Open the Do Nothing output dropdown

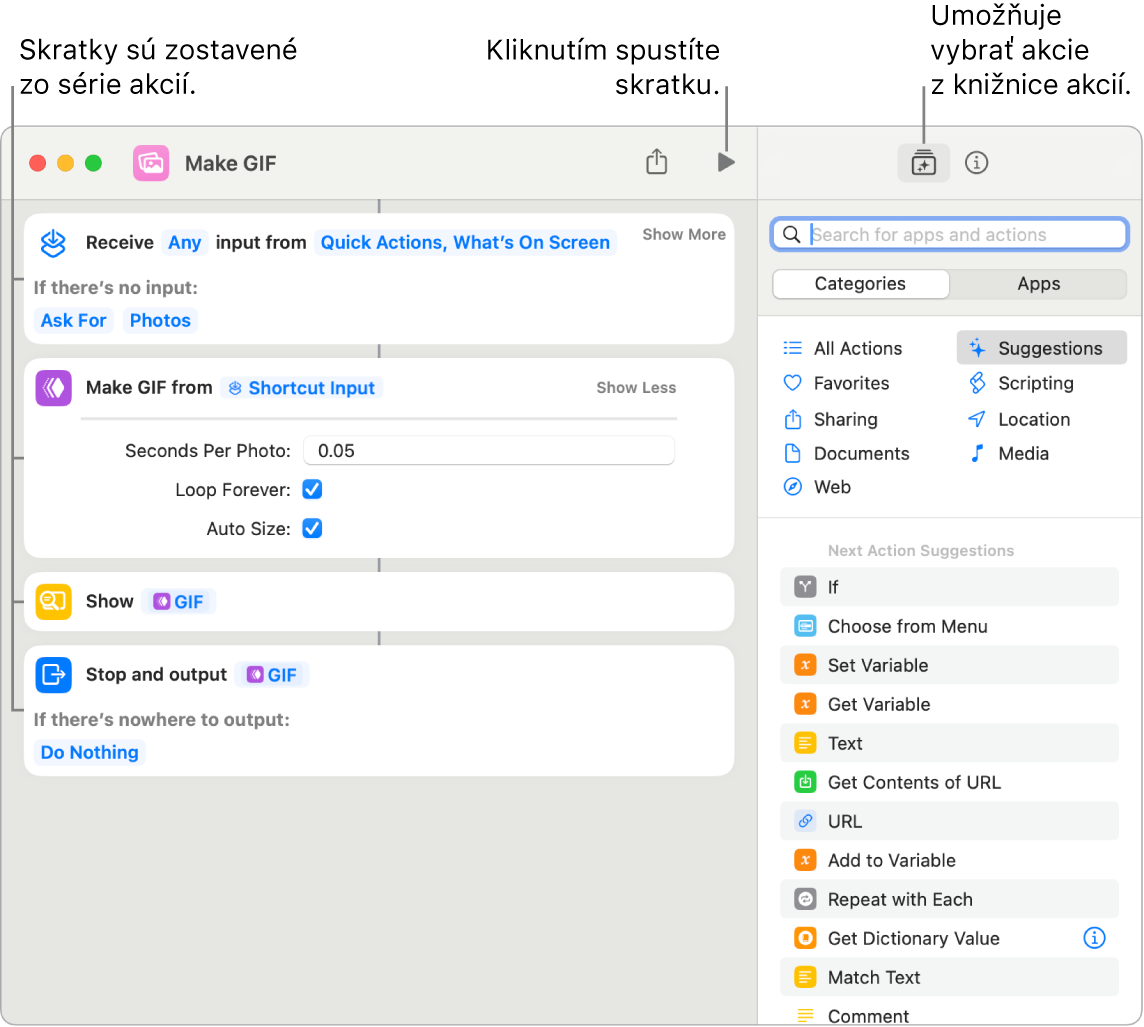coord(89,752)
